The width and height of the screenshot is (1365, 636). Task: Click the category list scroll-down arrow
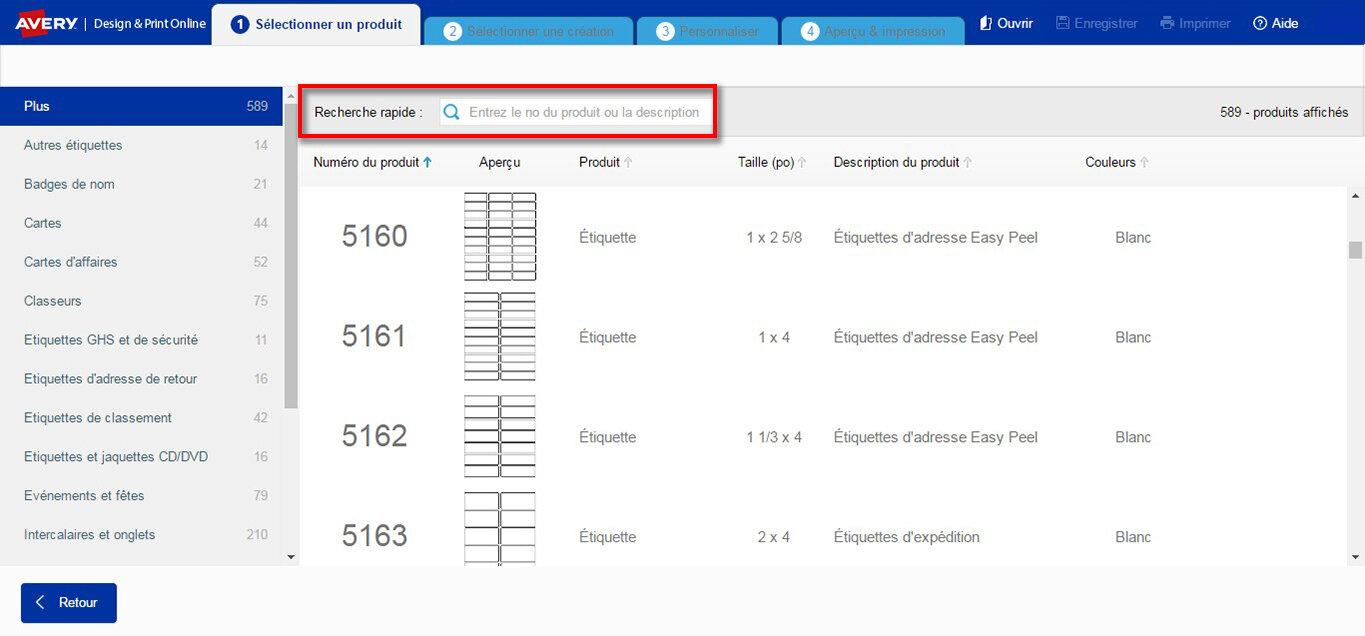(291, 557)
